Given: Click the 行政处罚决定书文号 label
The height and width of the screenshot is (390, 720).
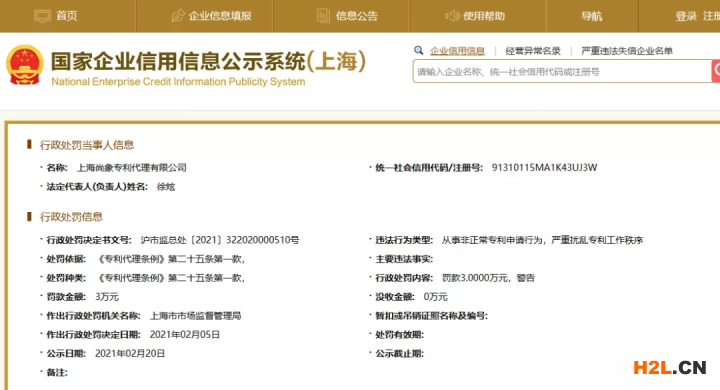Looking at the screenshot, I should [89, 240].
